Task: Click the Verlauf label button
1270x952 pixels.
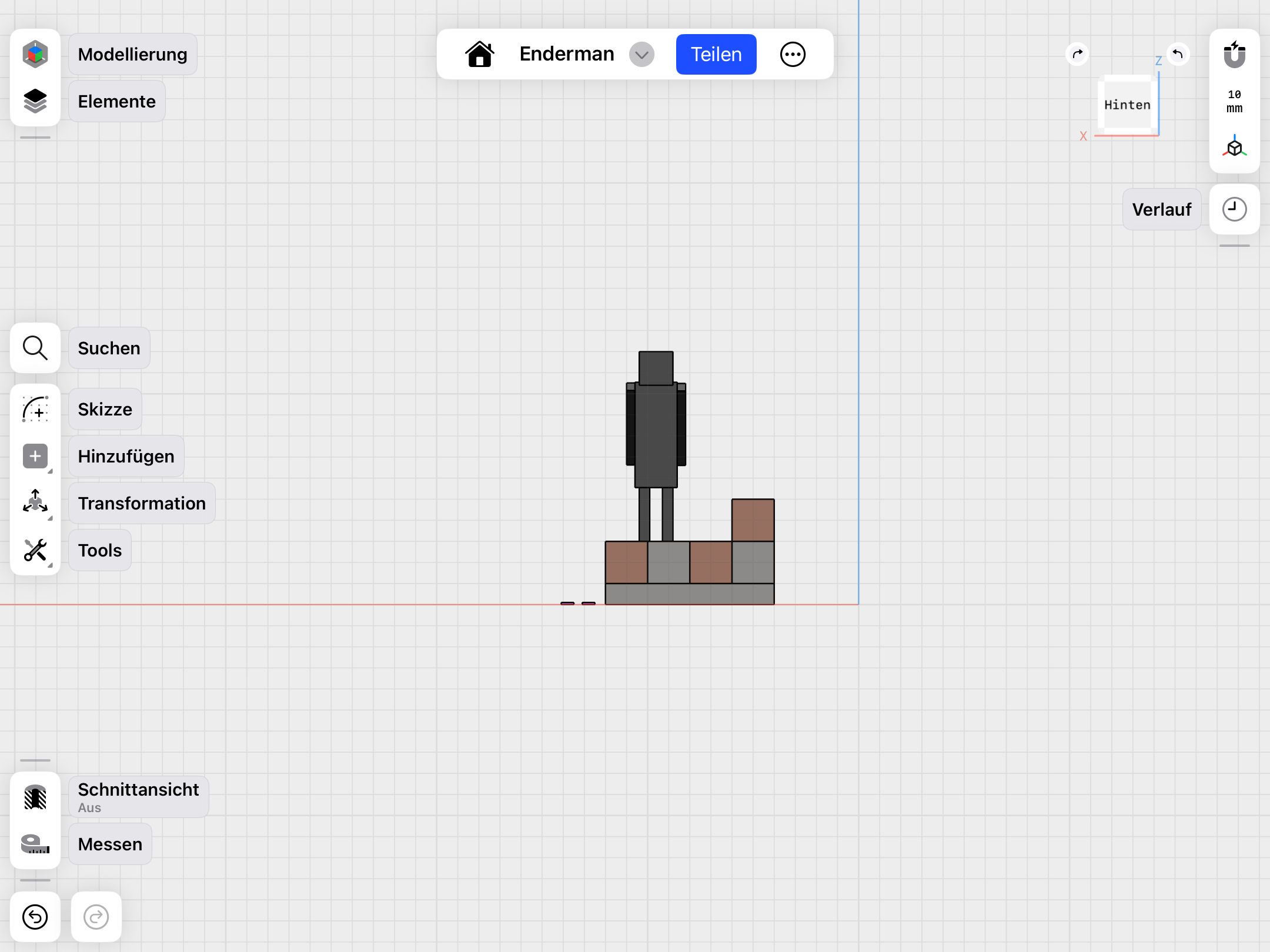Action: click(x=1162, y=209)
